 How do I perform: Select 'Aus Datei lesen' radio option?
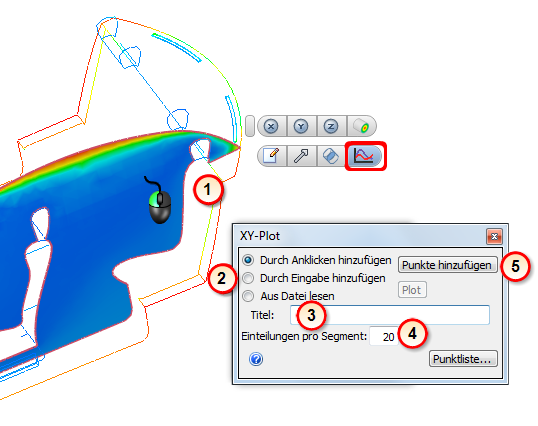(x=248, y=296)
